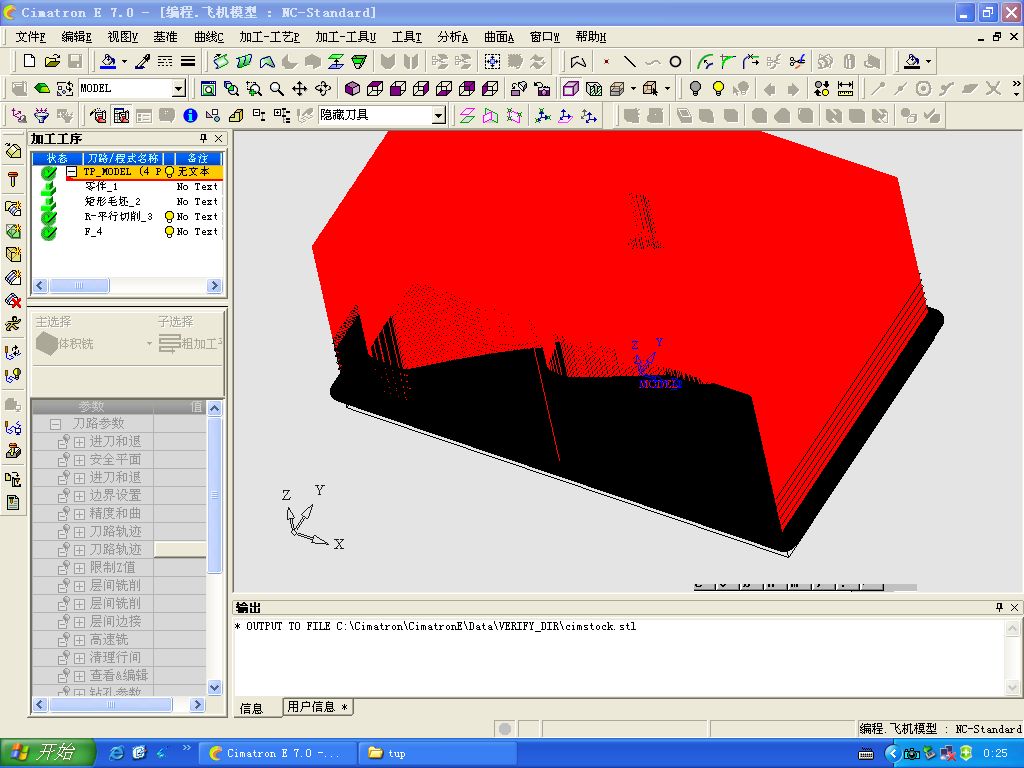
Task: Click the create UCS axes icon
Action: 543,116
